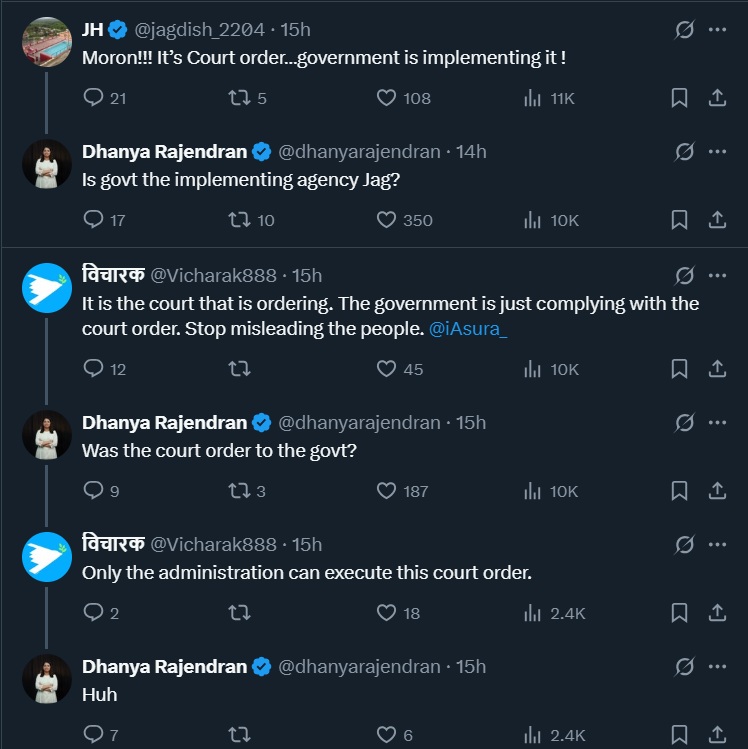View analytics of Dhanya's 350-like reply
Screen dimensions: 748x749
click(533, 220)
